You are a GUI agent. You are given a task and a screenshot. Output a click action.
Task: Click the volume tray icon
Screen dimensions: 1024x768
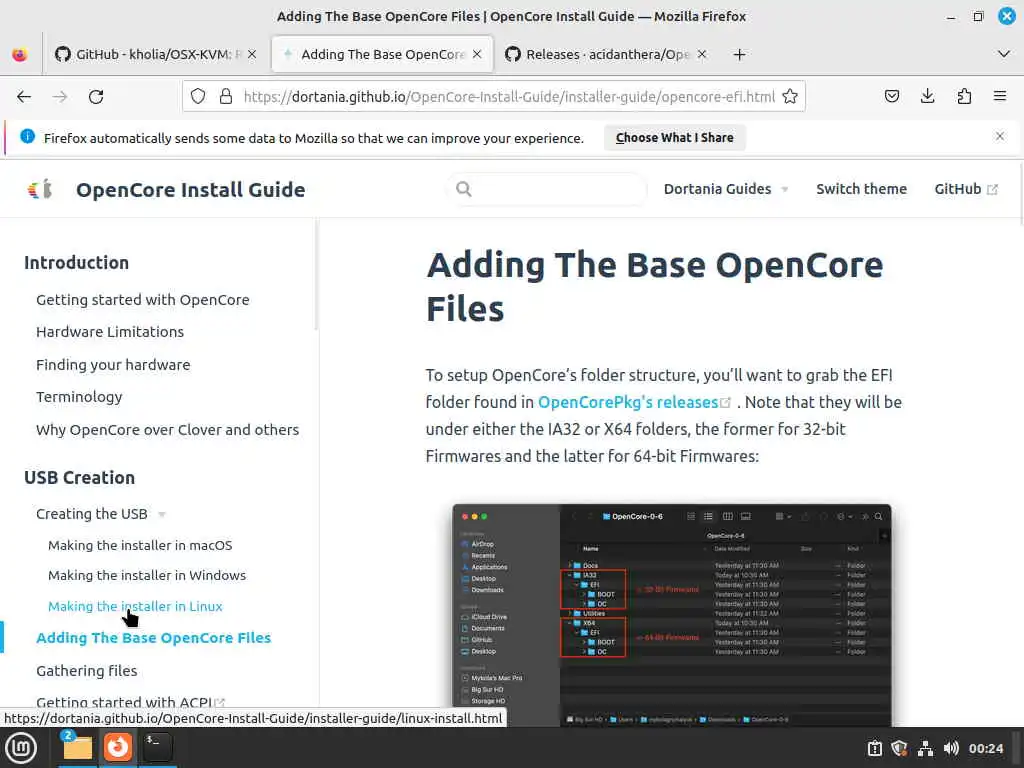point(951,748)
